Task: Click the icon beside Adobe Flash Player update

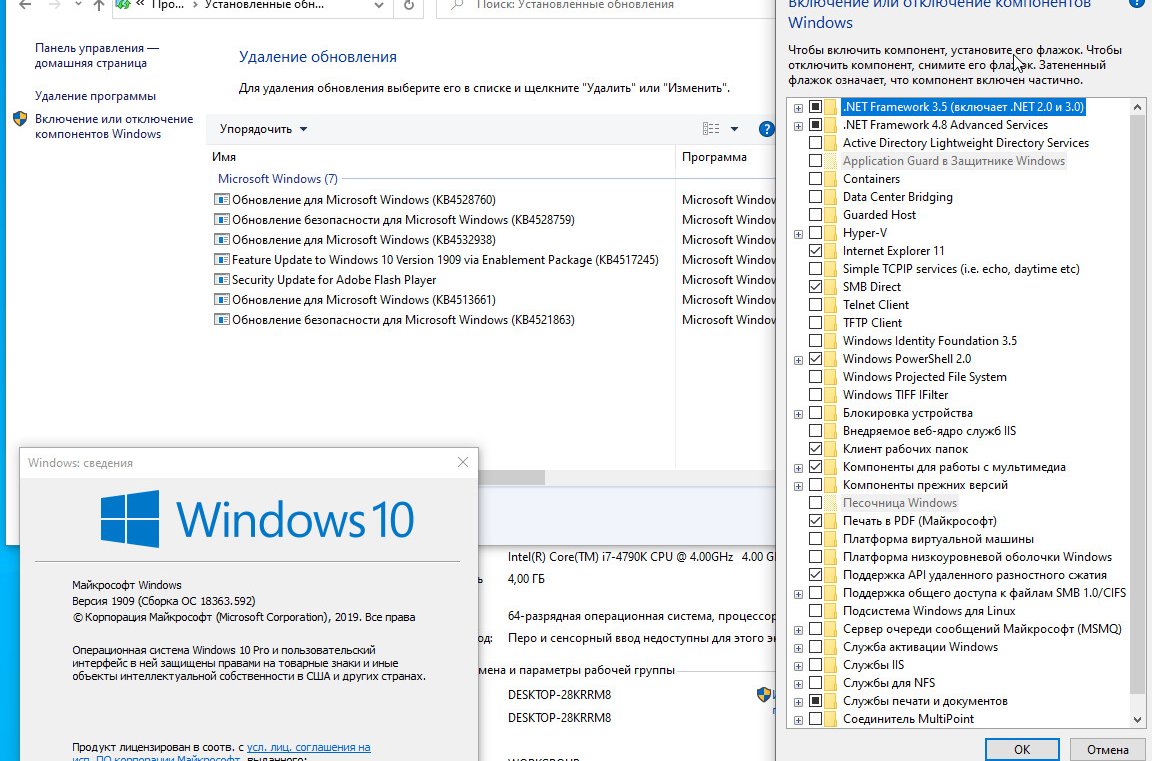Action: click(221, 280)
